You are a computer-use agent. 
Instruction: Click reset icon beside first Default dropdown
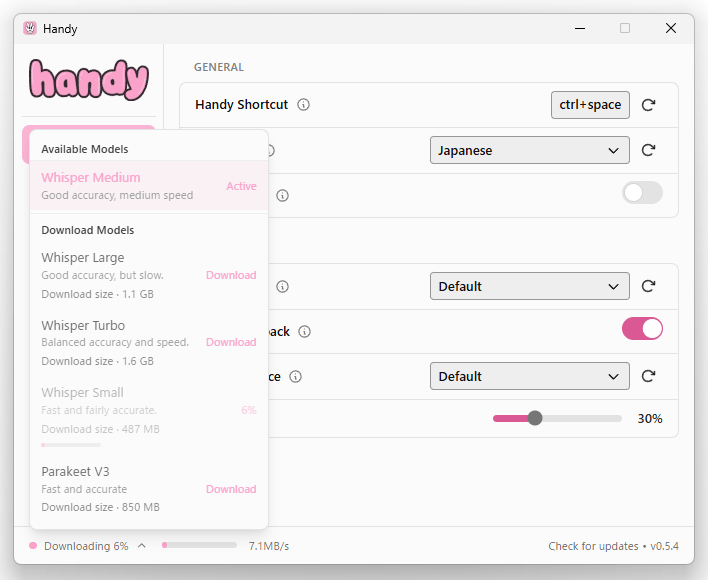coord(648,286)
